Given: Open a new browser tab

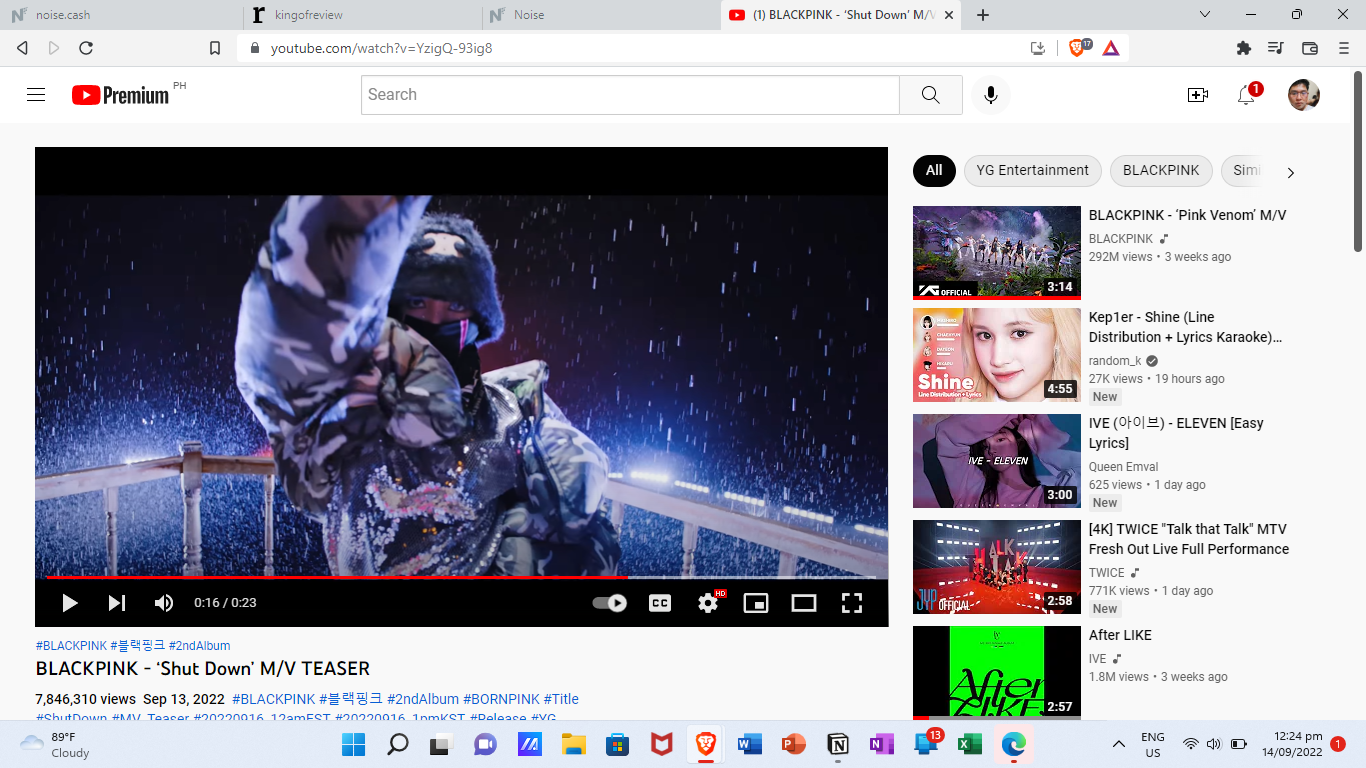Looking at the screenshot, I should point(983,15).
